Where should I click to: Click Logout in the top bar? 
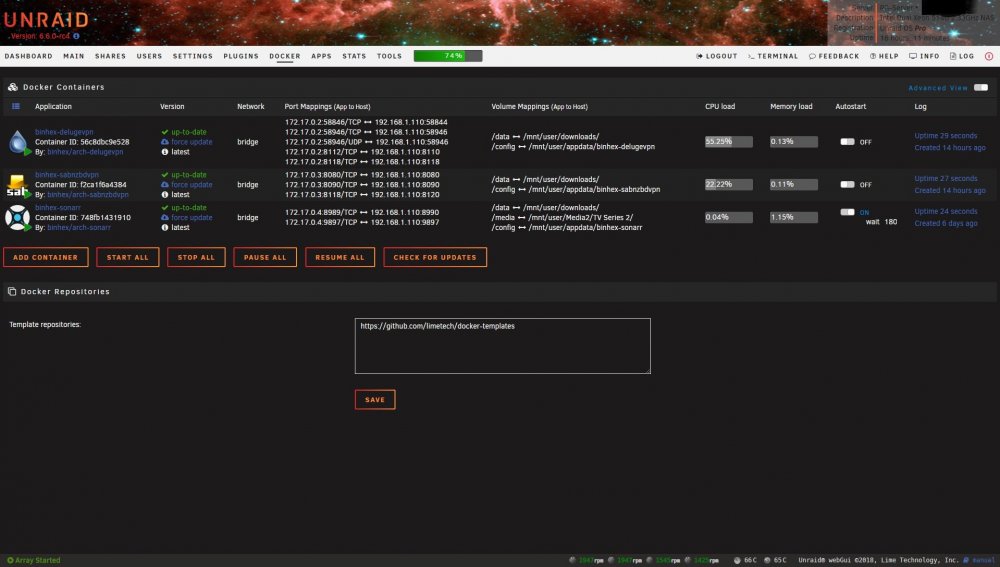(x=716, y=56)
